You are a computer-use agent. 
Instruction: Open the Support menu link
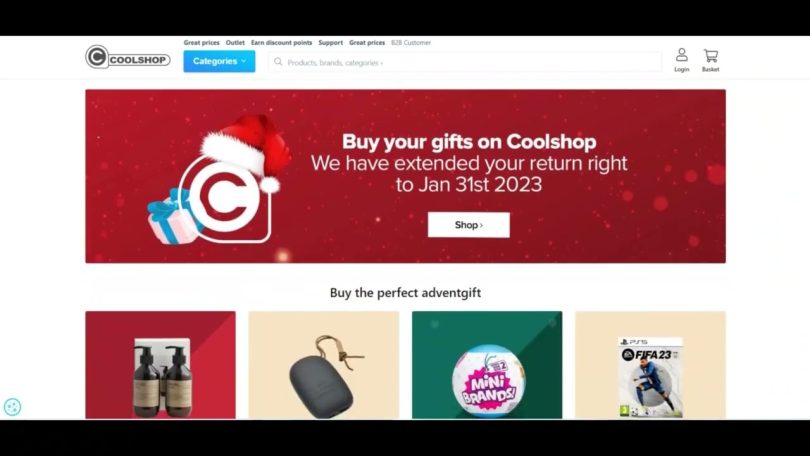331,43
